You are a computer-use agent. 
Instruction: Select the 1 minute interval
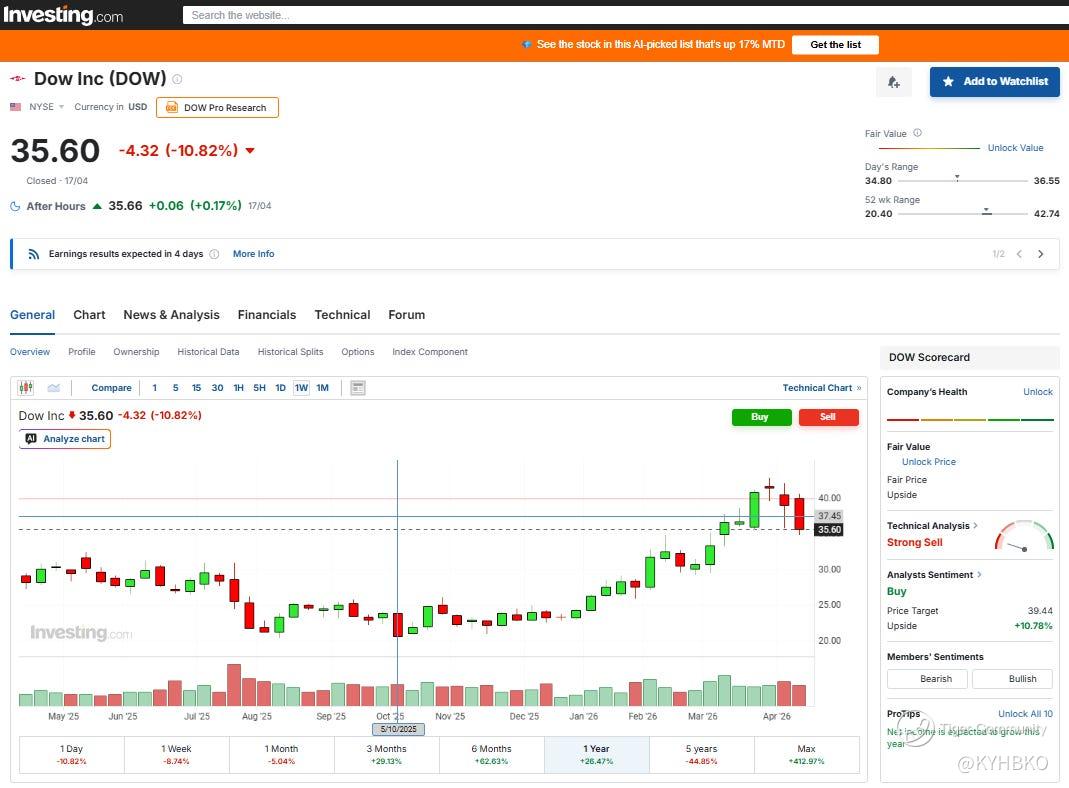(x=155, y=388)
